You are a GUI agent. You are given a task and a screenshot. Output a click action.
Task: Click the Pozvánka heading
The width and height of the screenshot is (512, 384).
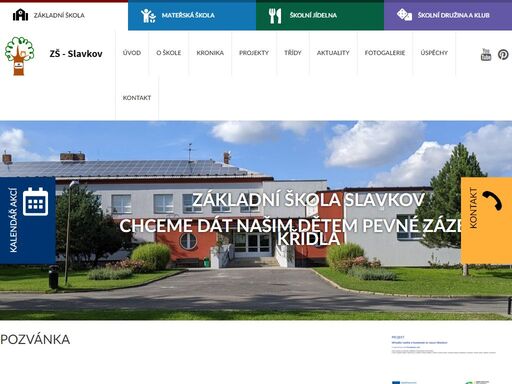[x=35, y=340]
